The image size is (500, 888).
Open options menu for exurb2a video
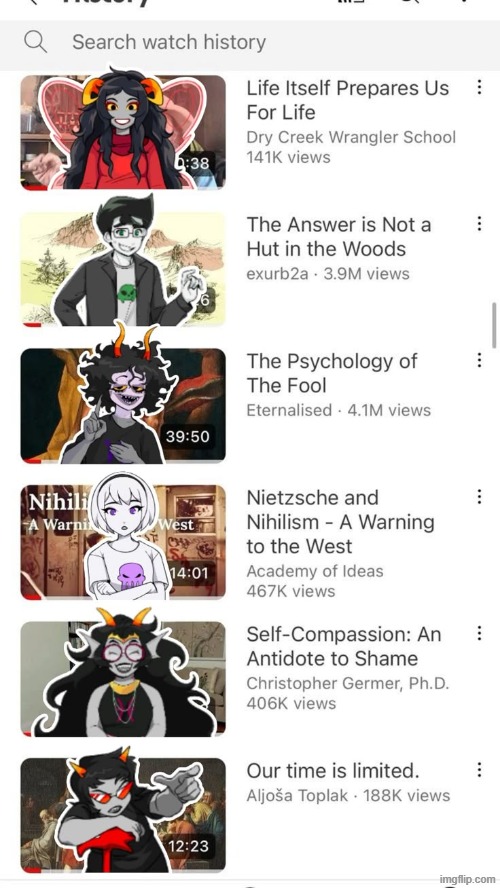coord(479,224)
